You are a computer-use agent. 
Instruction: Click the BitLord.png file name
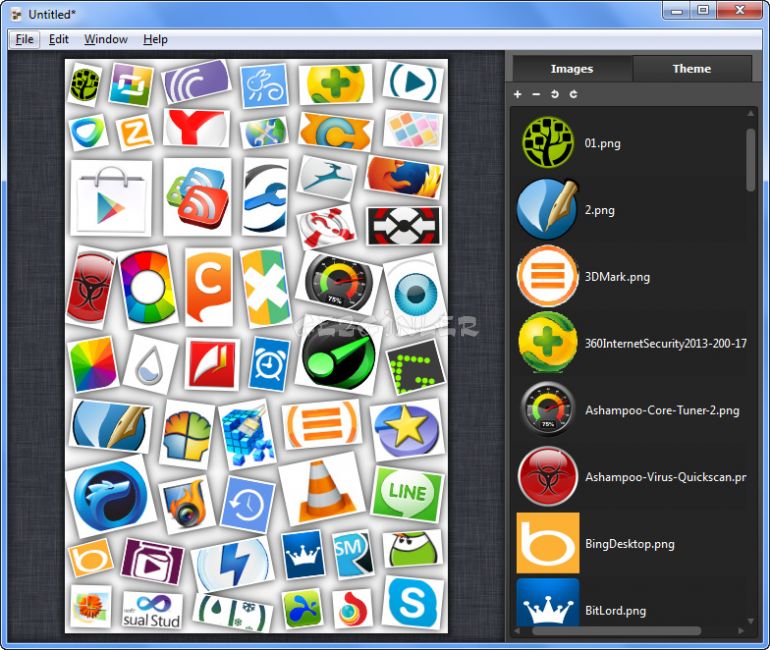click(615, 611)
